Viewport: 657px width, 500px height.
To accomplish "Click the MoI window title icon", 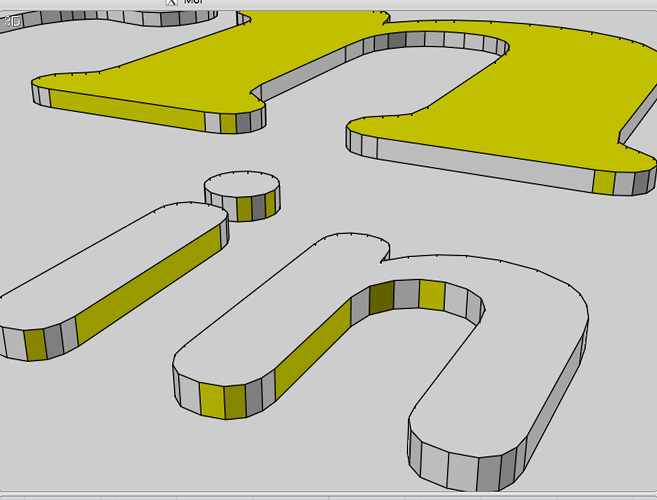I will tap(171, 2).
